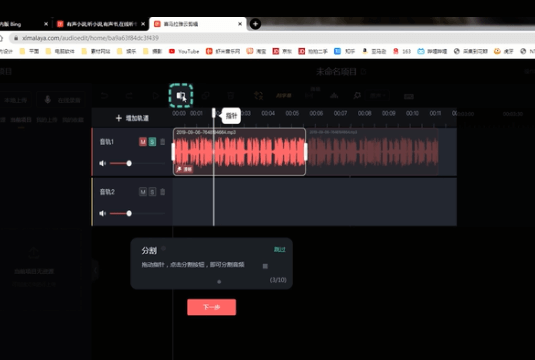Viewport: 535px width, 360px height.
Task: Open the 虾米音乐网 bookmark
Action: (x=223, y=51)
